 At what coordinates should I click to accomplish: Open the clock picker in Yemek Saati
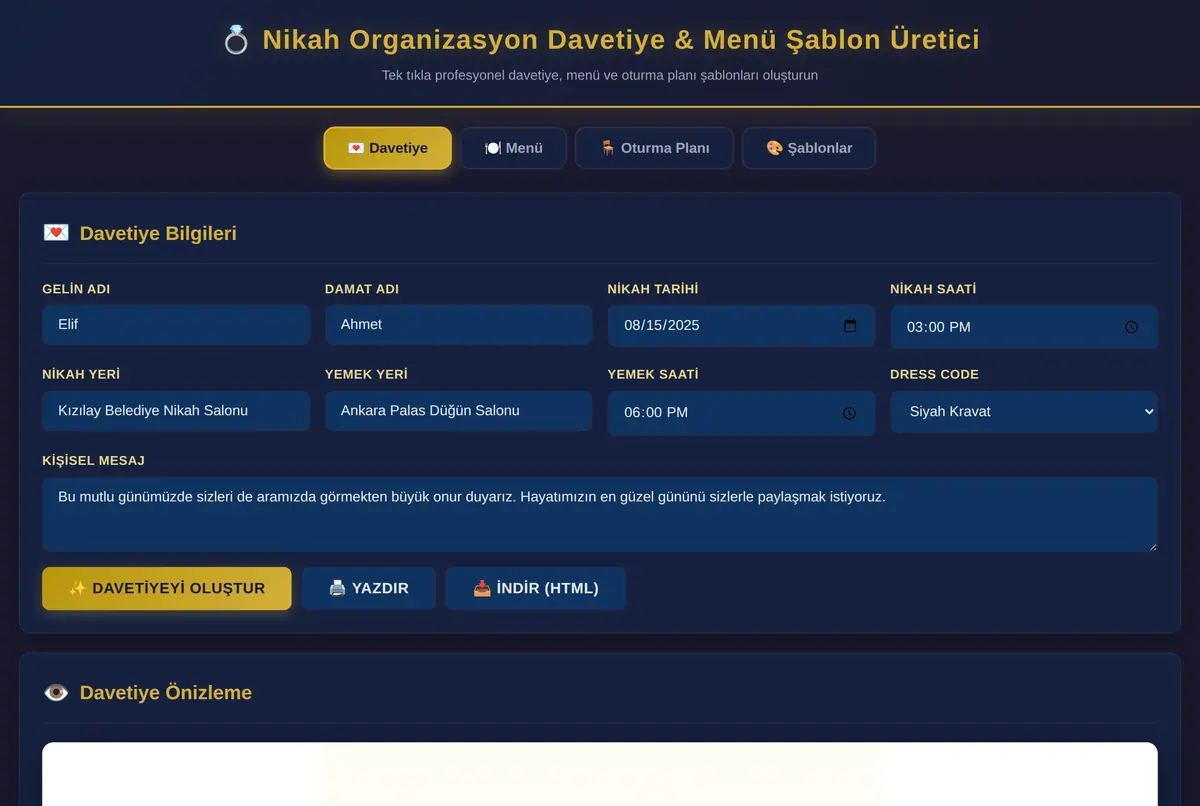(849, 413)
